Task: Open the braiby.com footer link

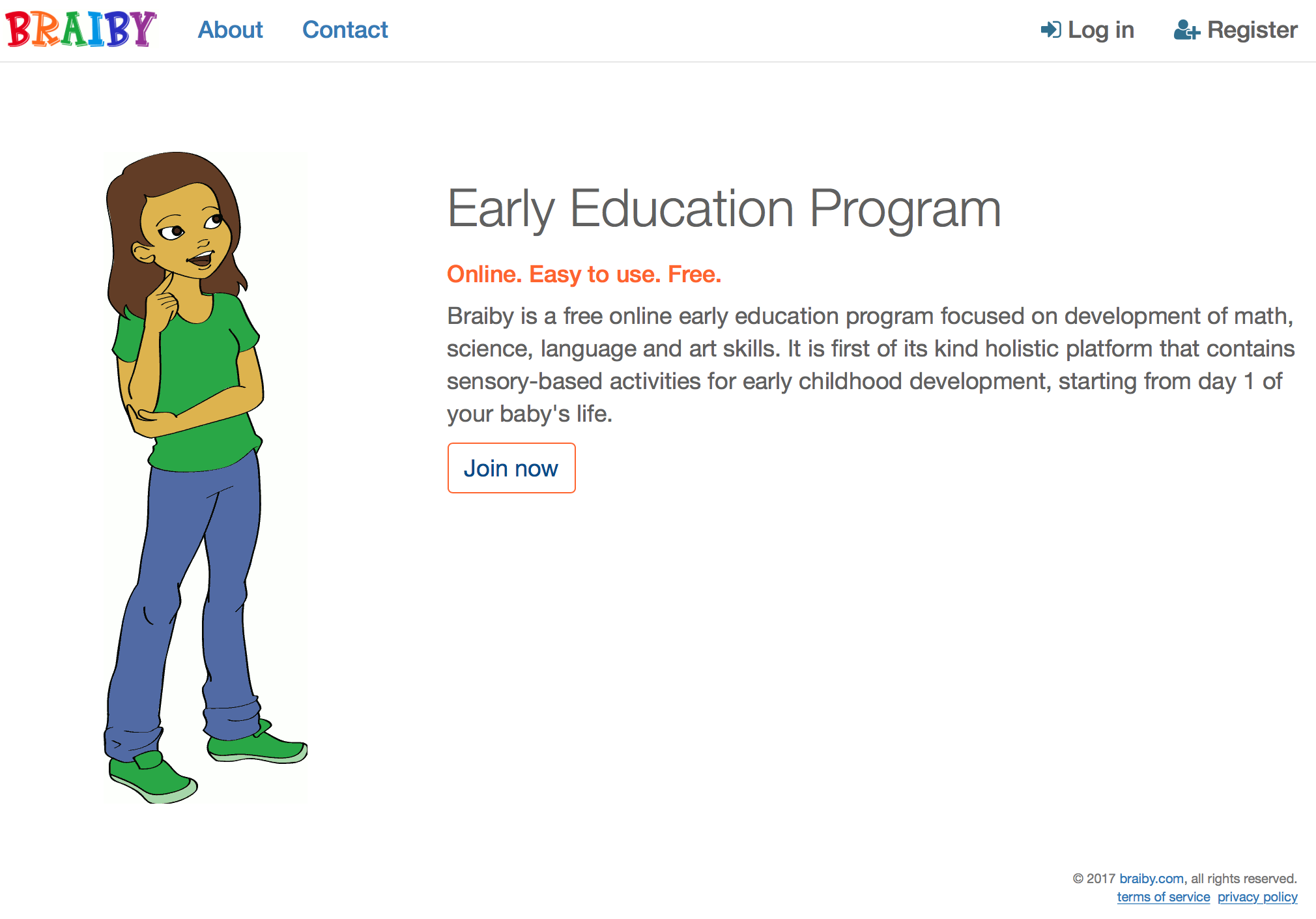Action: [1151, 879]
